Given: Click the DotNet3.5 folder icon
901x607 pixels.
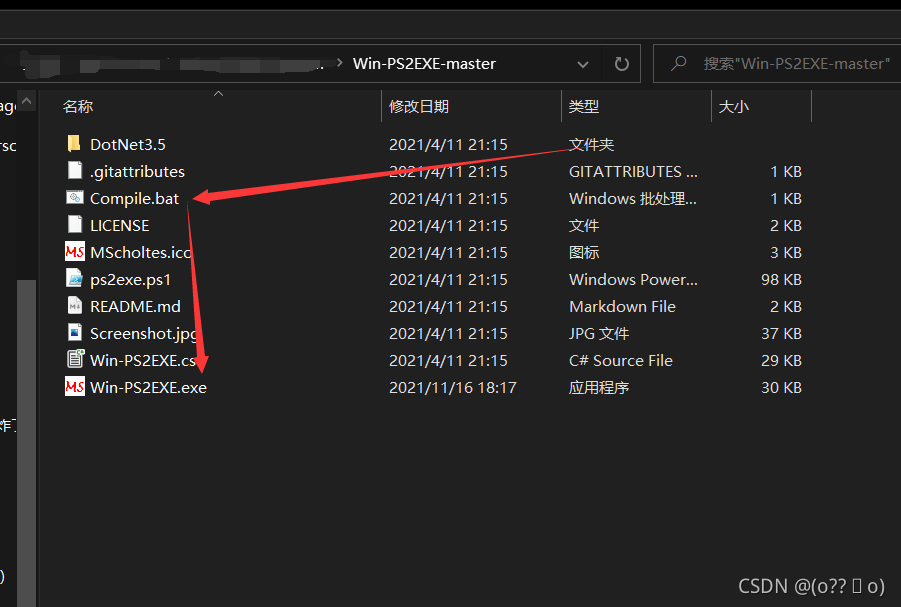Looking at the screenshot, I should 74,144.
